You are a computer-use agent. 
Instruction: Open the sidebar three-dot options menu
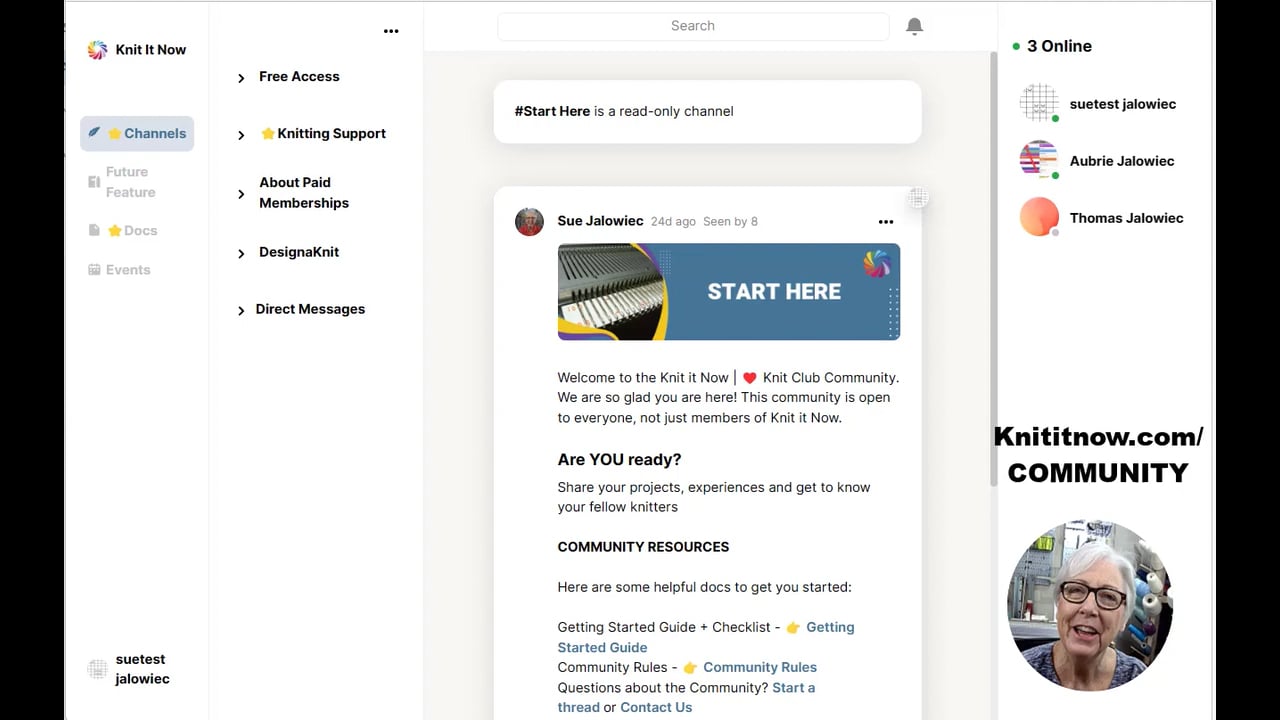[391, 31]
